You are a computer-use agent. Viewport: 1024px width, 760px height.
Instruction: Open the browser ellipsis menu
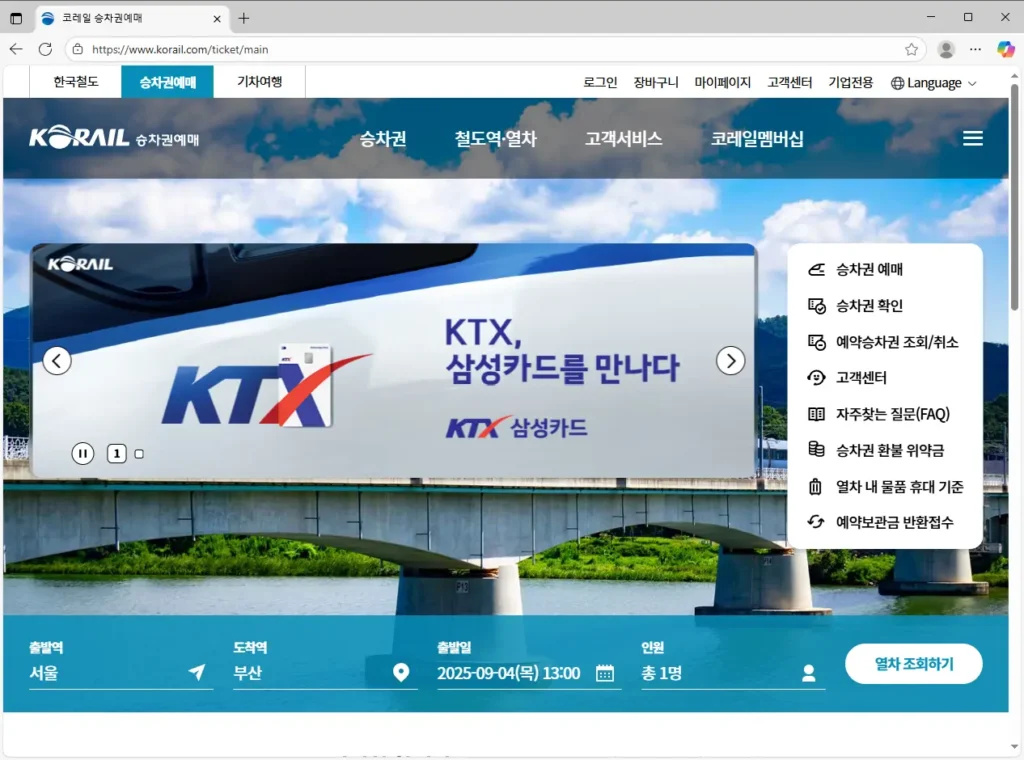(975, 48)
